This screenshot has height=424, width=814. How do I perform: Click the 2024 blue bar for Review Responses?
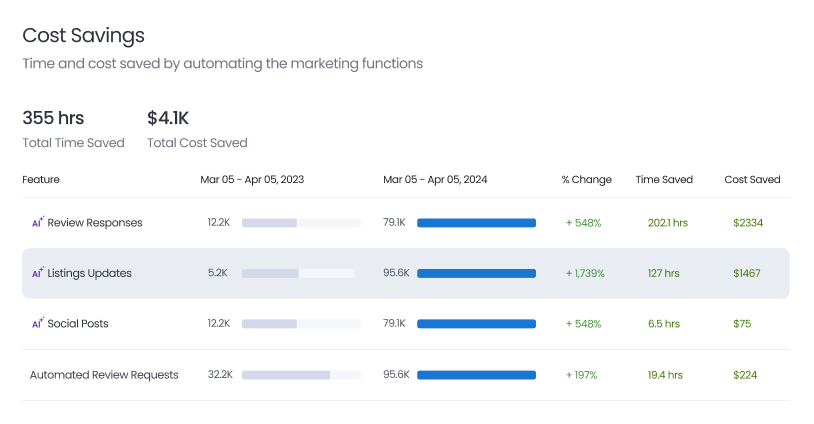476,223
